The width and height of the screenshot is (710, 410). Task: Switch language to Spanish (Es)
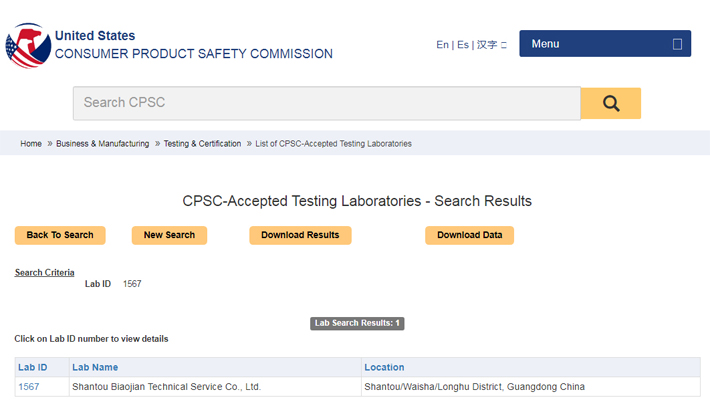pyautogui.click(x=463, y=44)
